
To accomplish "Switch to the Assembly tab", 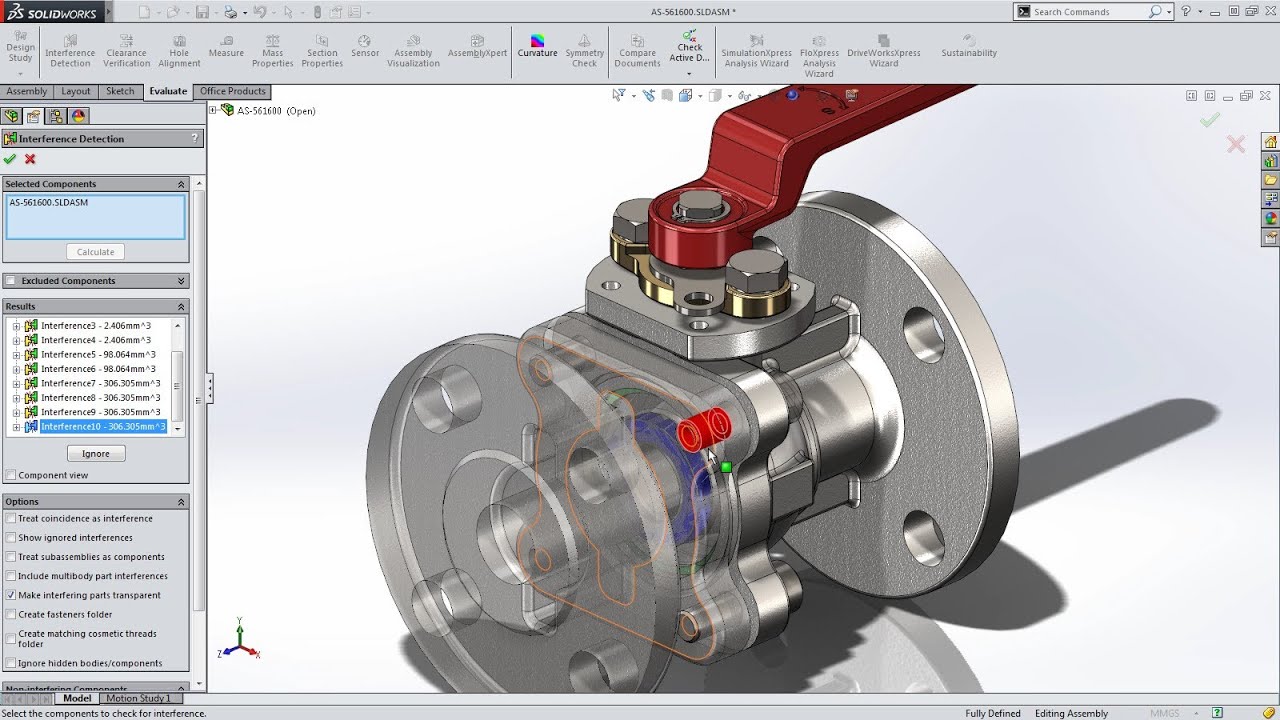I will point(27,91).
